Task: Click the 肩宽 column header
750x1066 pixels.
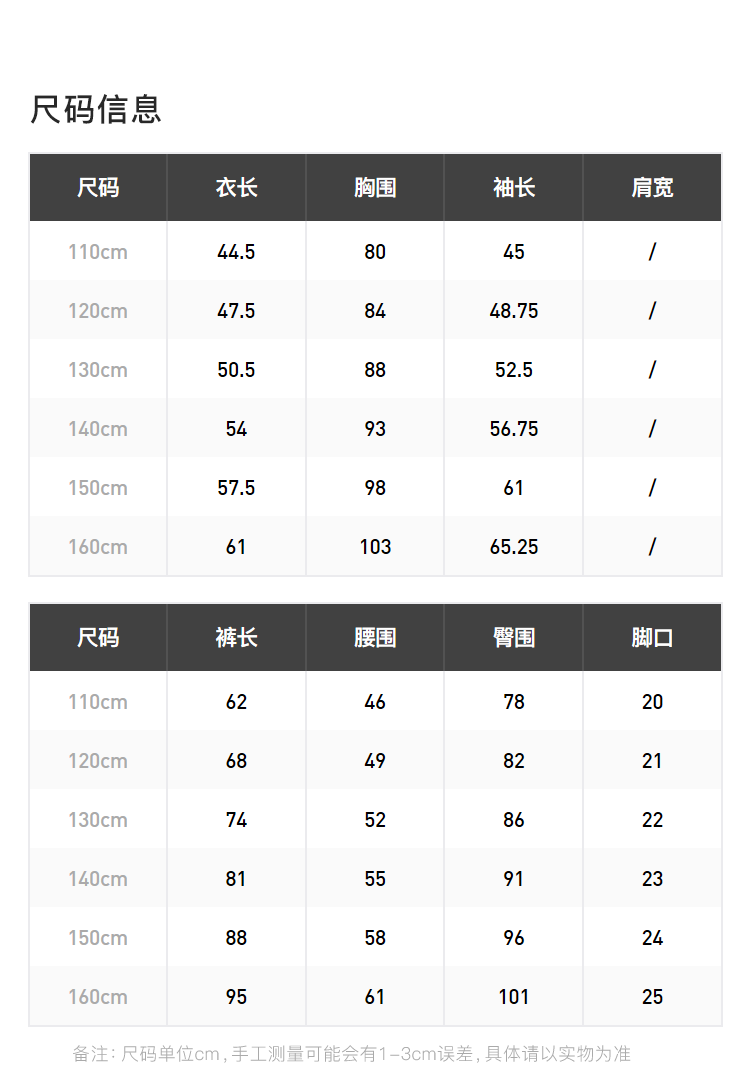Action: click(652, 188)
